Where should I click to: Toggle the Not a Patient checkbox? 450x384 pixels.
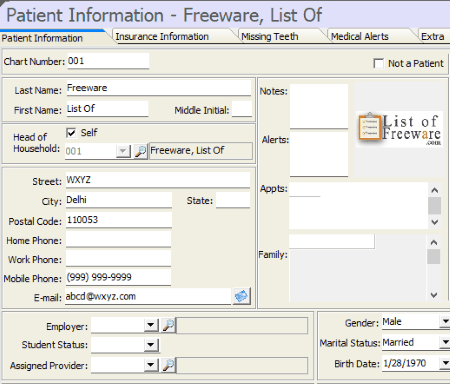point(379,63)
